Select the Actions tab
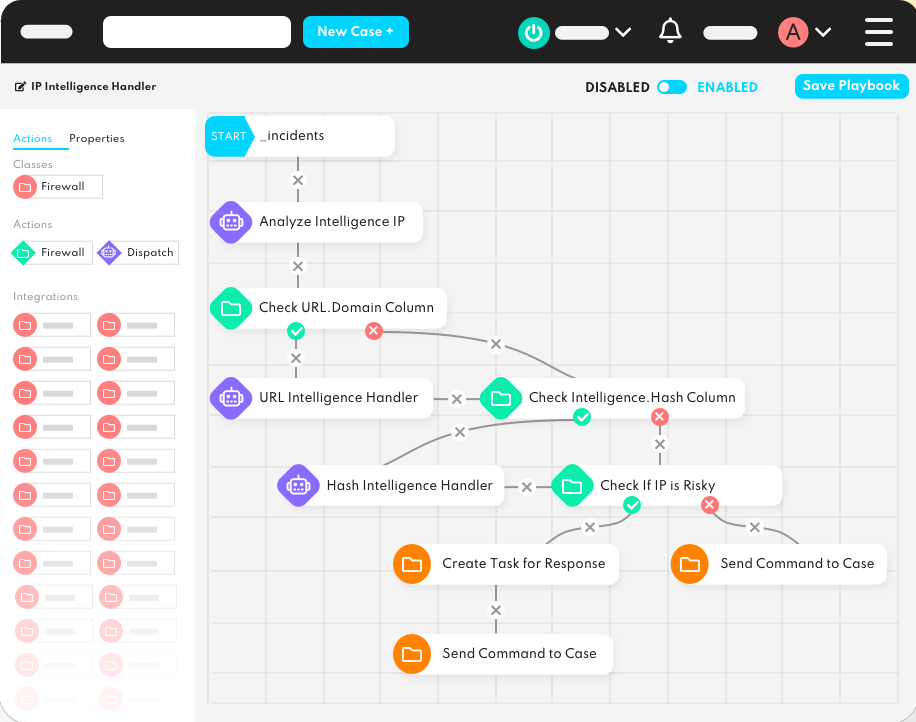The width and height of the screenshot is (916, 722). 33,139
